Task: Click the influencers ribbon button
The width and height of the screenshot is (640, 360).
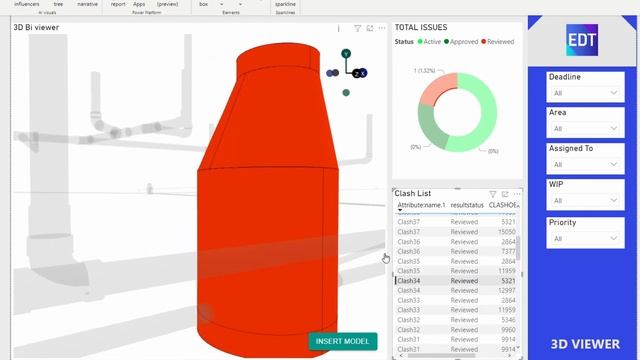Action: (27, 4)
